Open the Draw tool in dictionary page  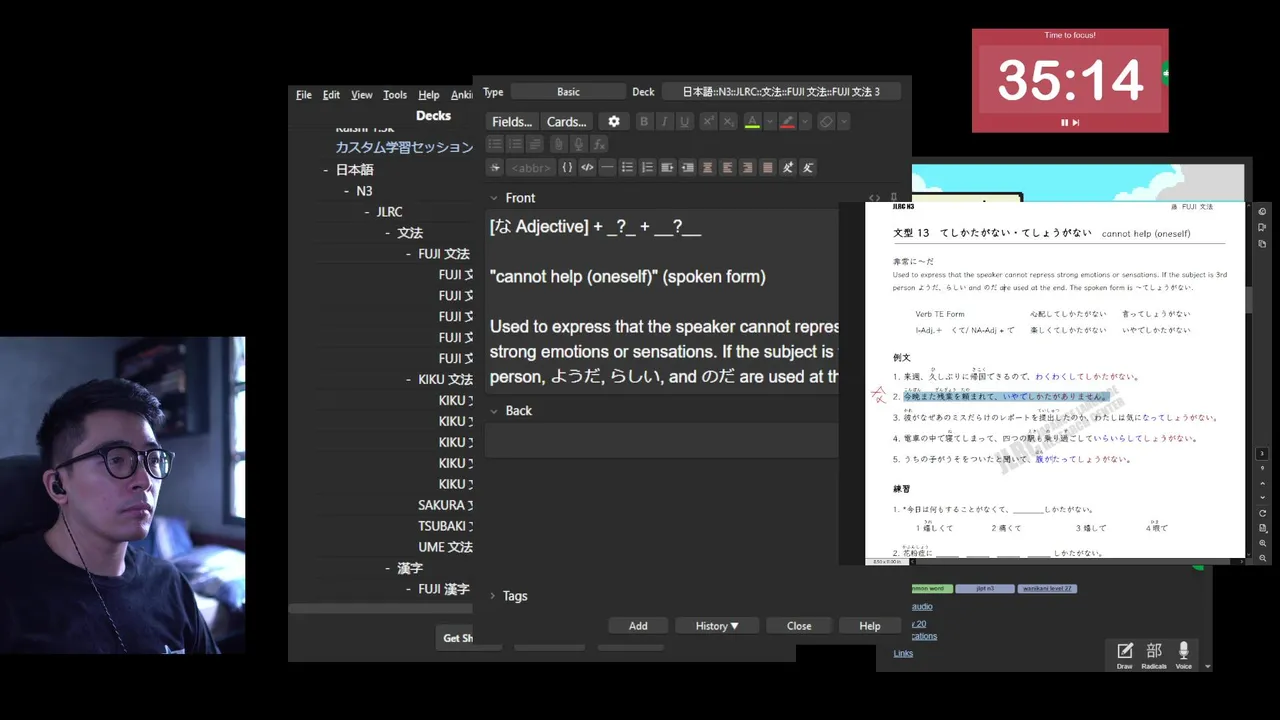click(1125, 655)
